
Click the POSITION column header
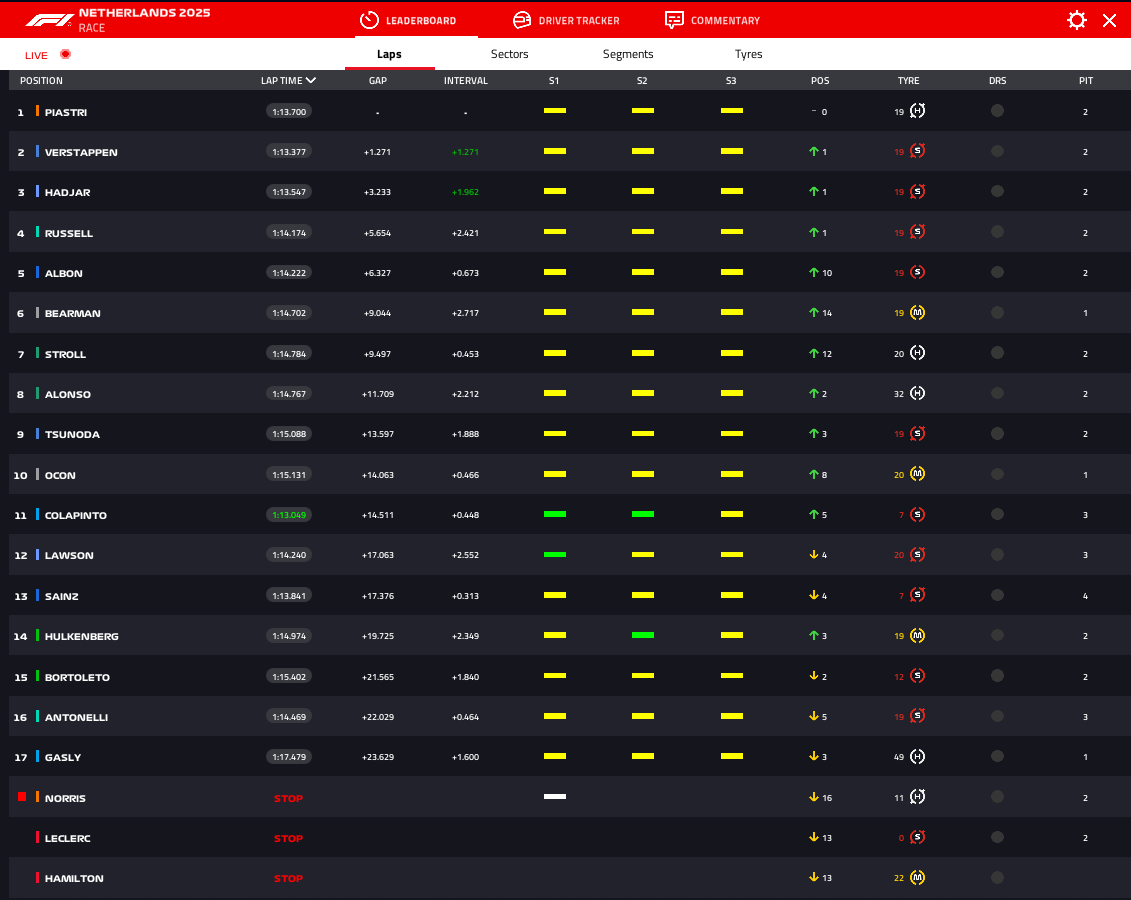(41, 81)
